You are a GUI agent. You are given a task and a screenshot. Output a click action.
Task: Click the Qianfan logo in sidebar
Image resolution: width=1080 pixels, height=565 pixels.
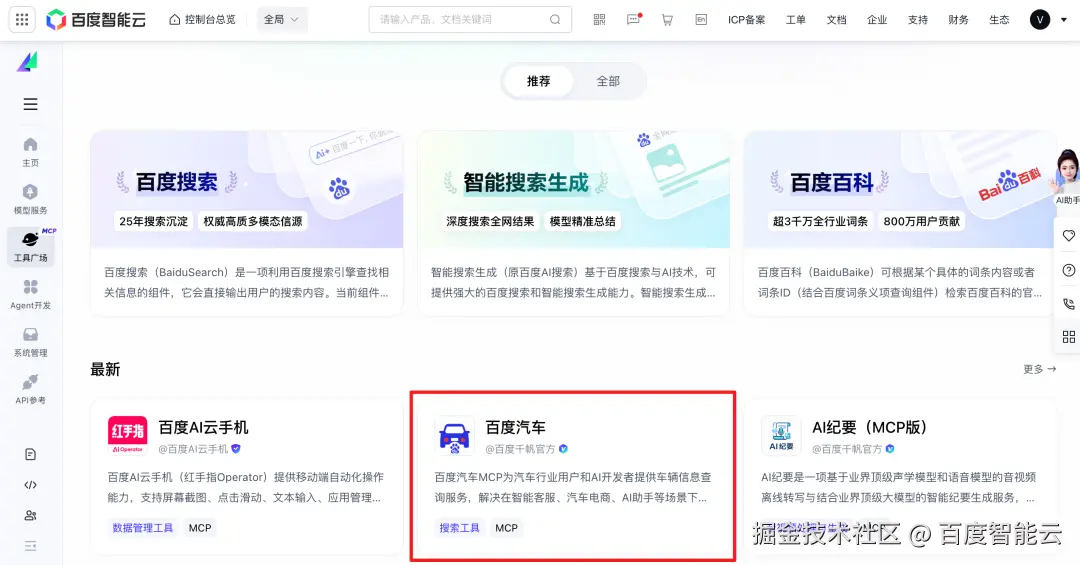28,62
